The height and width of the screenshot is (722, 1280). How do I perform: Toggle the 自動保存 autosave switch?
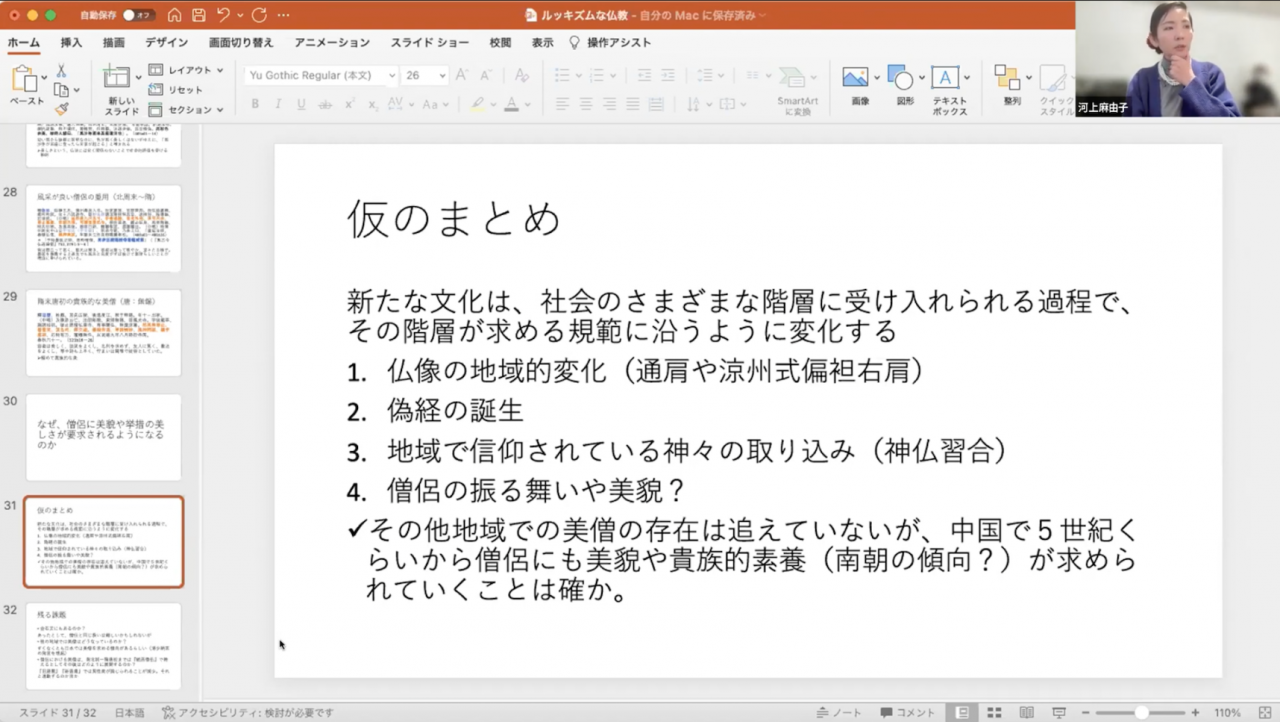[136, 15]
